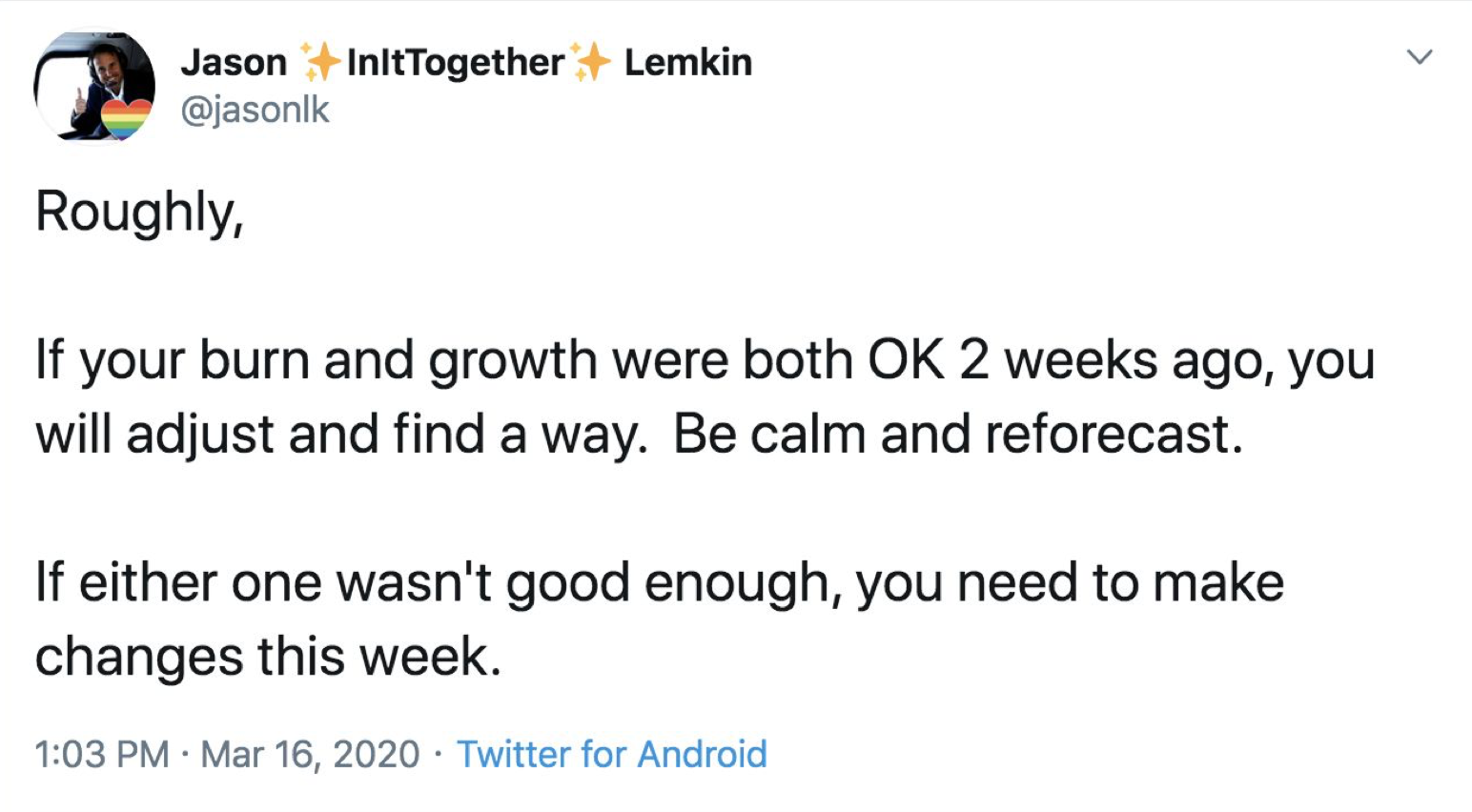Click the first sparkle emoji in name

pos(318,62)
